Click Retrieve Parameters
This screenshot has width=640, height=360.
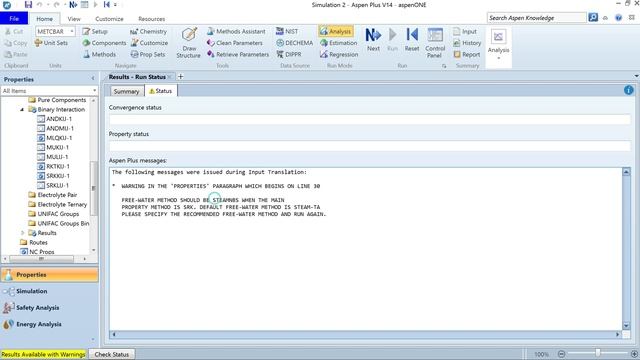238,54
